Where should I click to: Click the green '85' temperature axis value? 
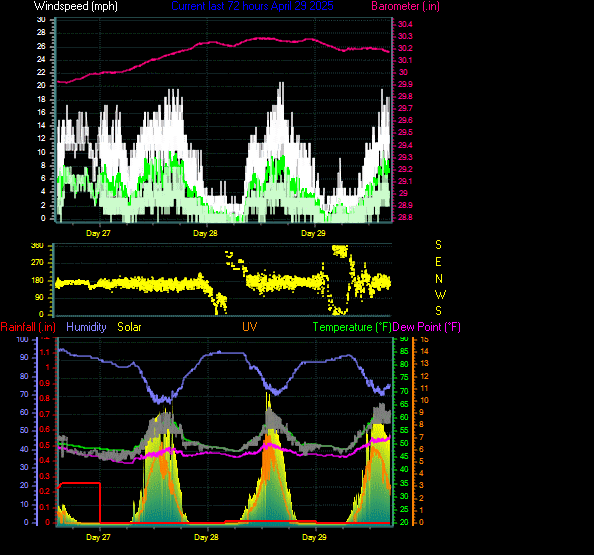click(404, 352)
